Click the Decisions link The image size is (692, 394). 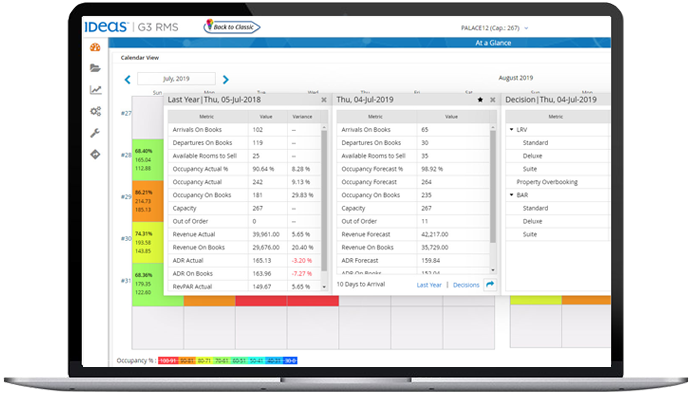[x=466, y=285]
